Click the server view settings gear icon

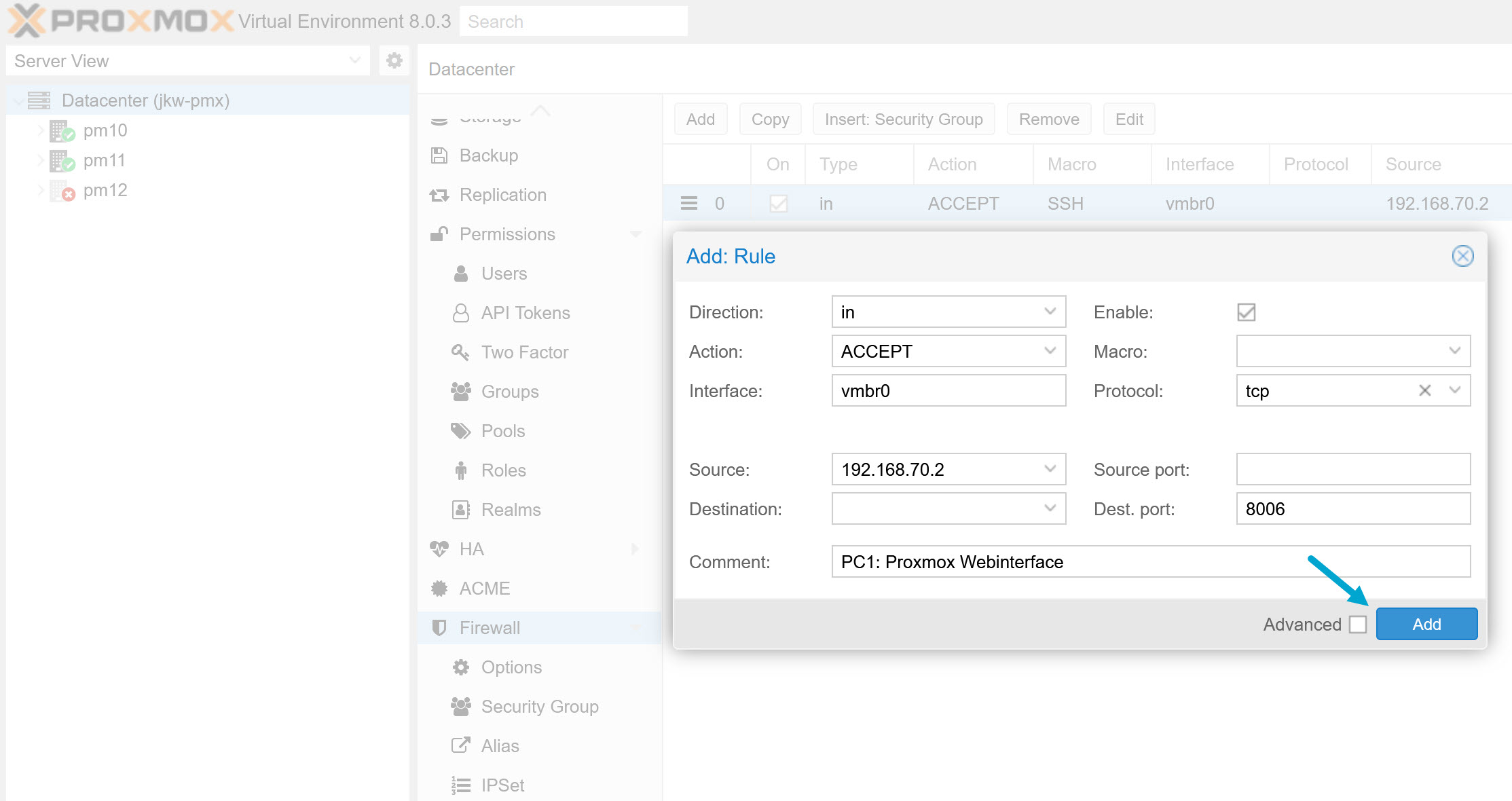[394, 60]
